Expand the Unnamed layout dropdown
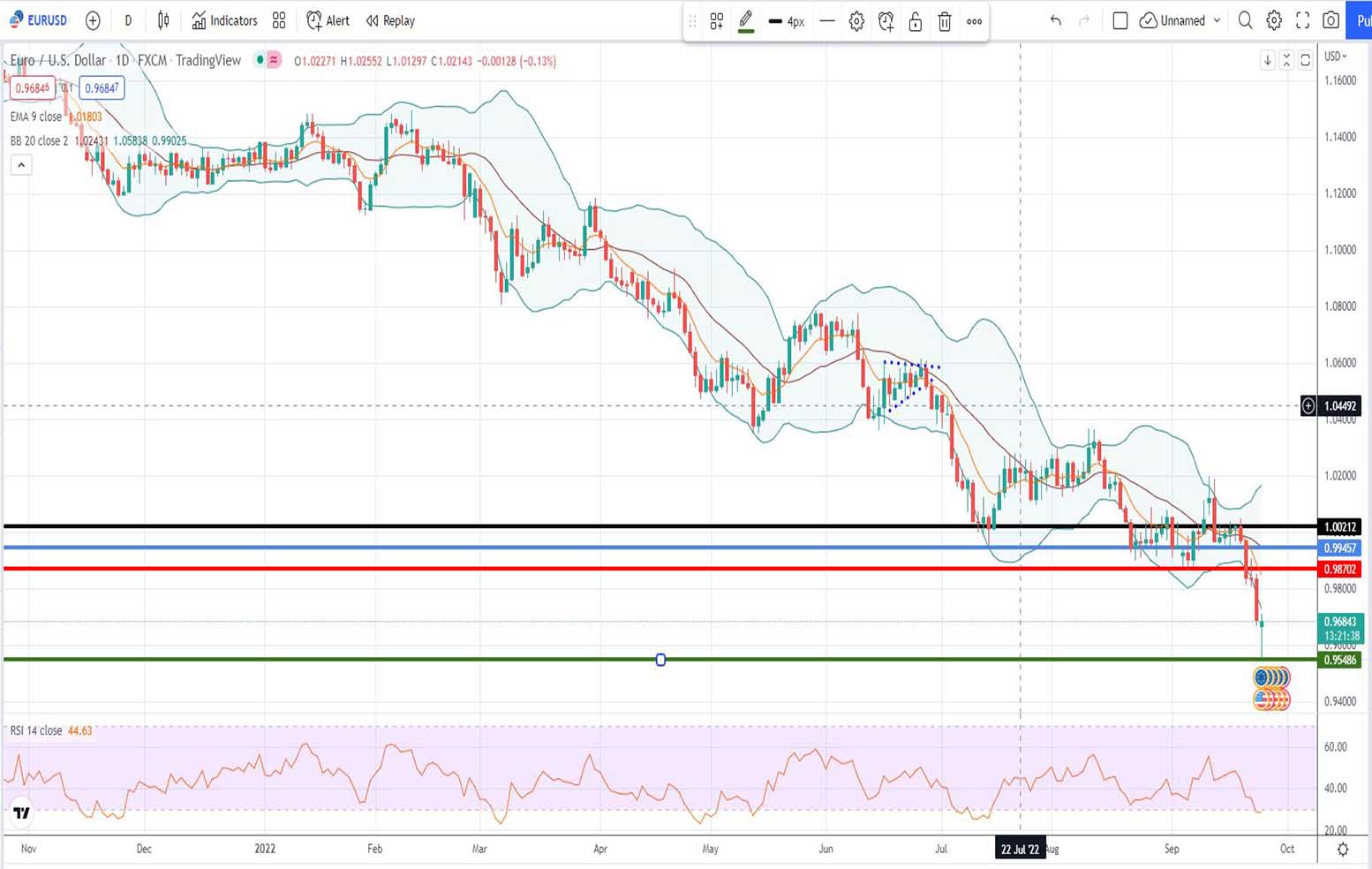The image size is (1372, 869). click(1217, 20)
